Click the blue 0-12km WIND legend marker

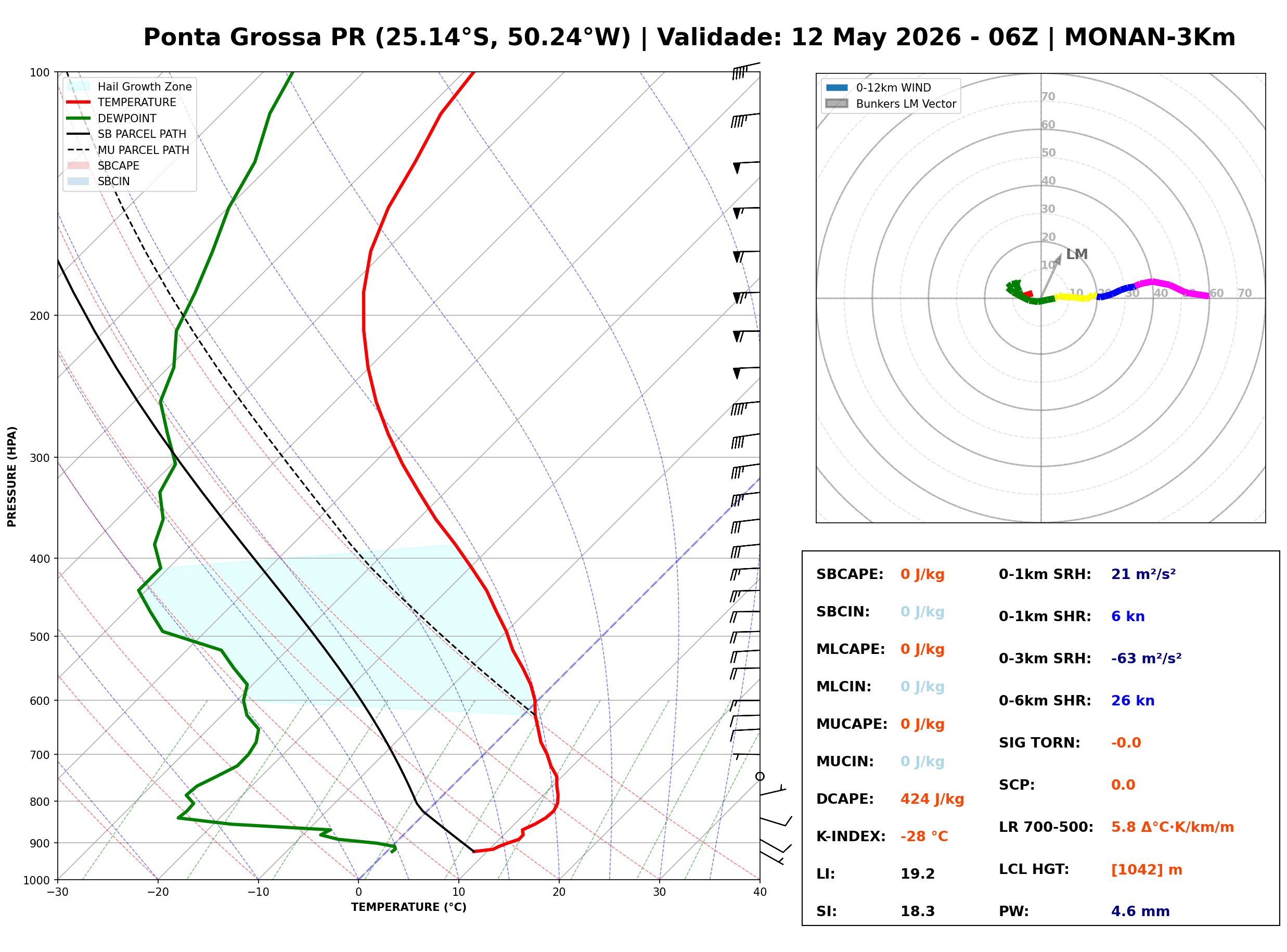[x=836, y=87]
